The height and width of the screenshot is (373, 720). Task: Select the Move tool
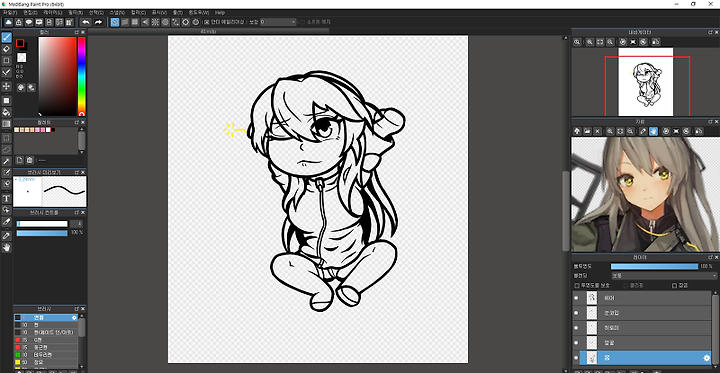pos(6,86)
